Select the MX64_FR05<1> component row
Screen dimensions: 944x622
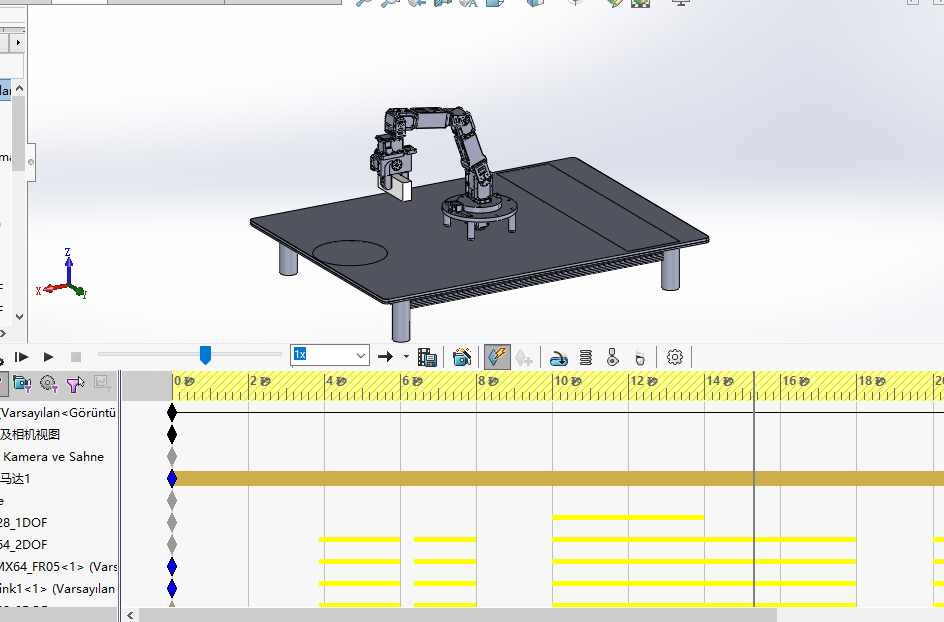59,567
